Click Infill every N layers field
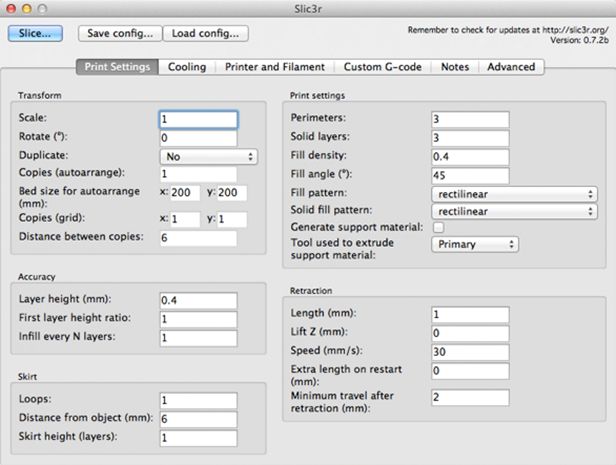The width and height of the screenshot is (616, 465). pyautogui.click(x=198, y=338)
